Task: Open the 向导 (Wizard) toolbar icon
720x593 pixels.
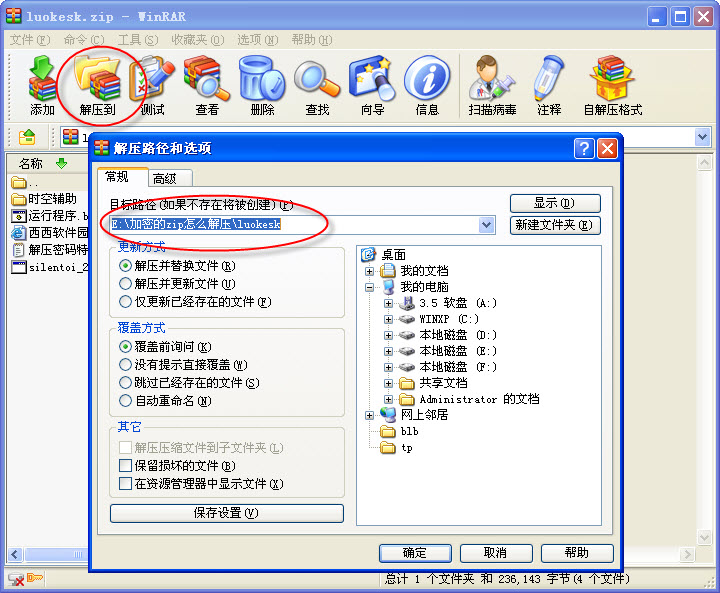Action: 372,85
